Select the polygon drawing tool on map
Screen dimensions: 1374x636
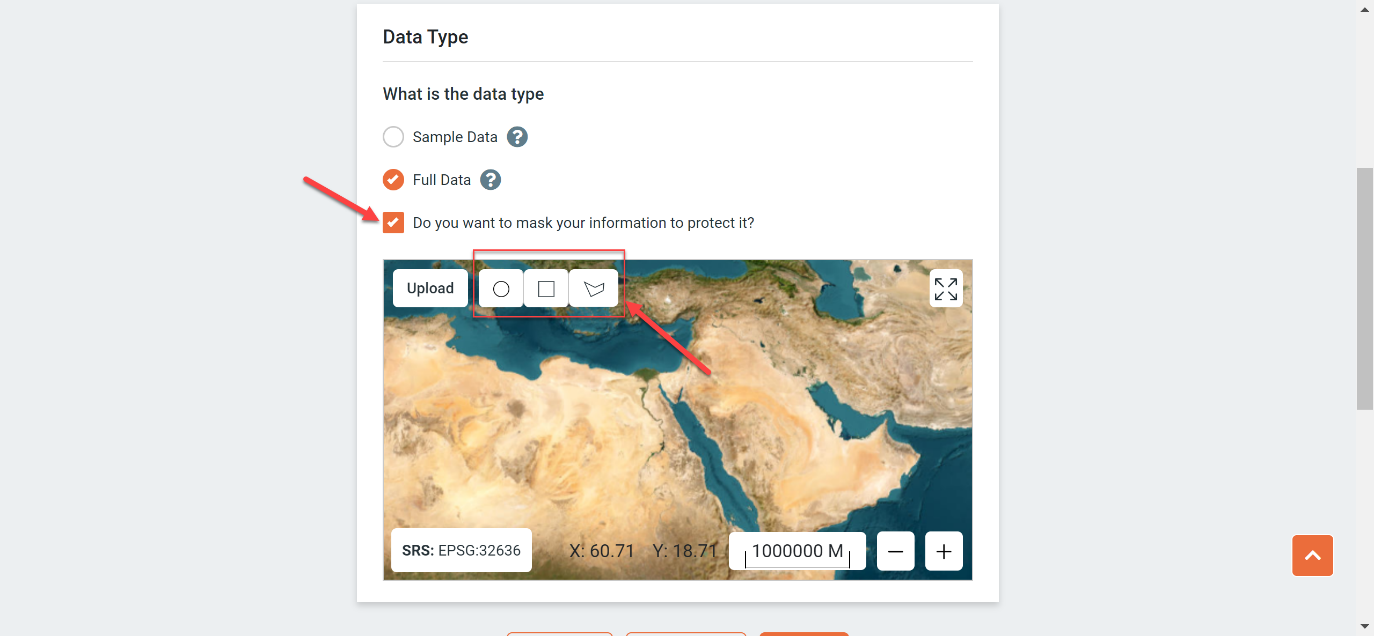tap(594, 289)
